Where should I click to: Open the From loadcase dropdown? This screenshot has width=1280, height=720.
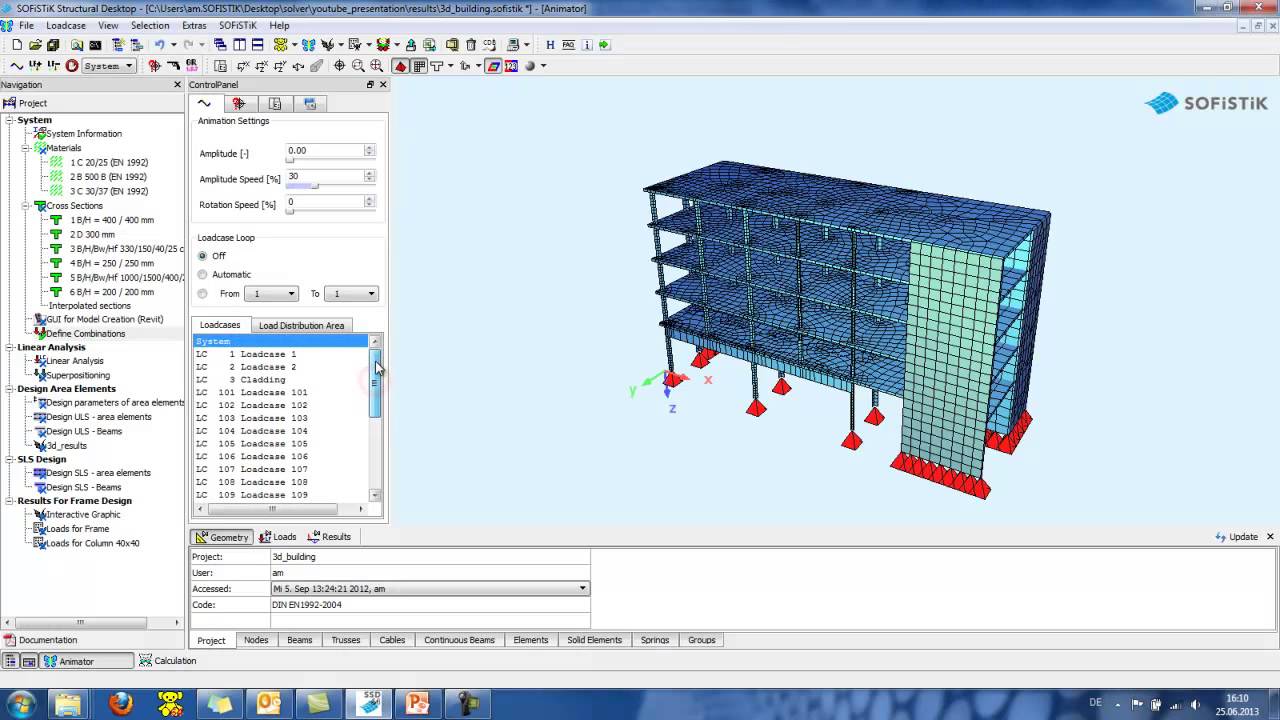tap(271, 294)
